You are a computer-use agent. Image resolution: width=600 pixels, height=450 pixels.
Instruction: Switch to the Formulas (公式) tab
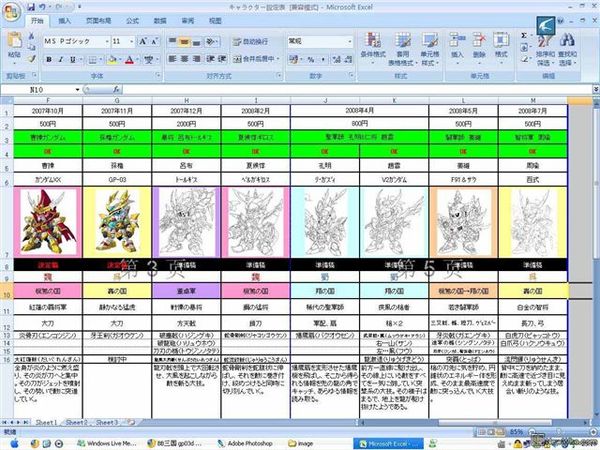[x=132, y=21]
